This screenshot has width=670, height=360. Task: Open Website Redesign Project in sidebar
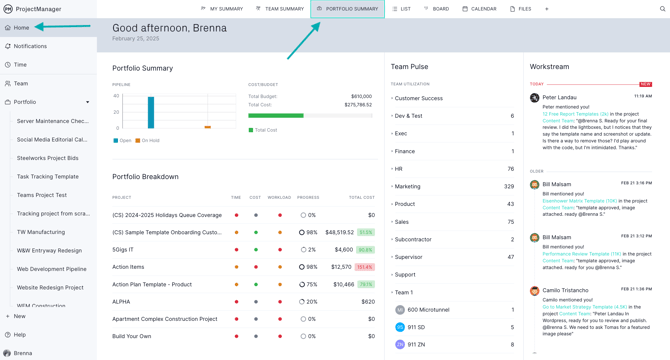[x=50, y=288]
